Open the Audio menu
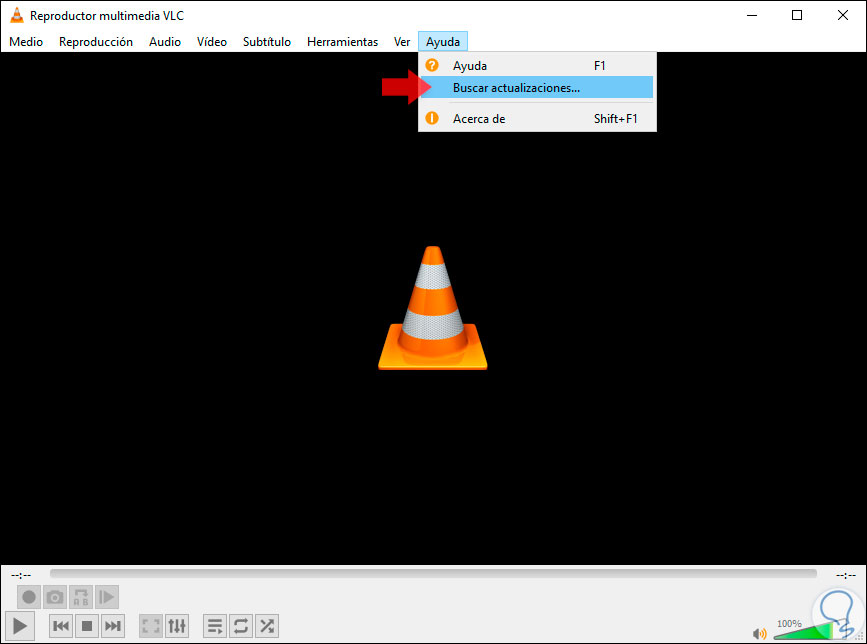The image size is (867, 644). tap(165, 42)
